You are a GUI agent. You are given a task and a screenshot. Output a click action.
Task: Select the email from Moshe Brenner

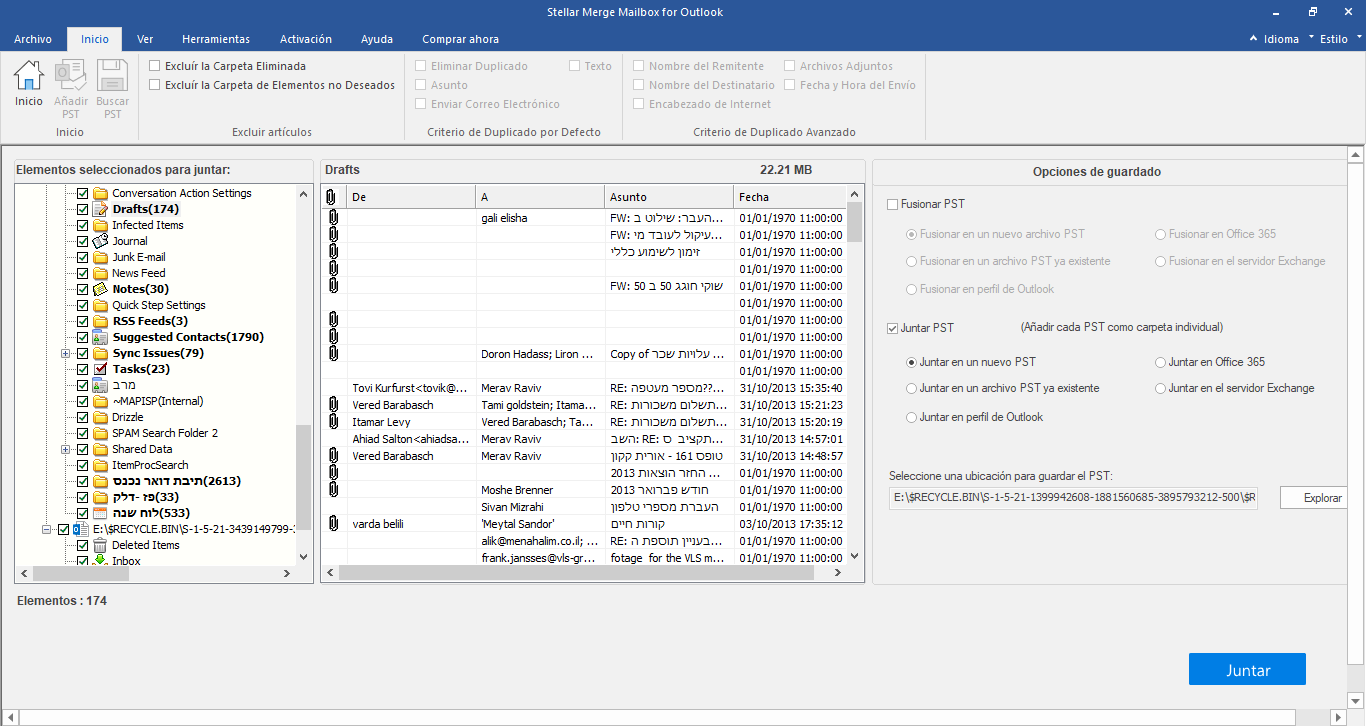[x=584, y=490]
